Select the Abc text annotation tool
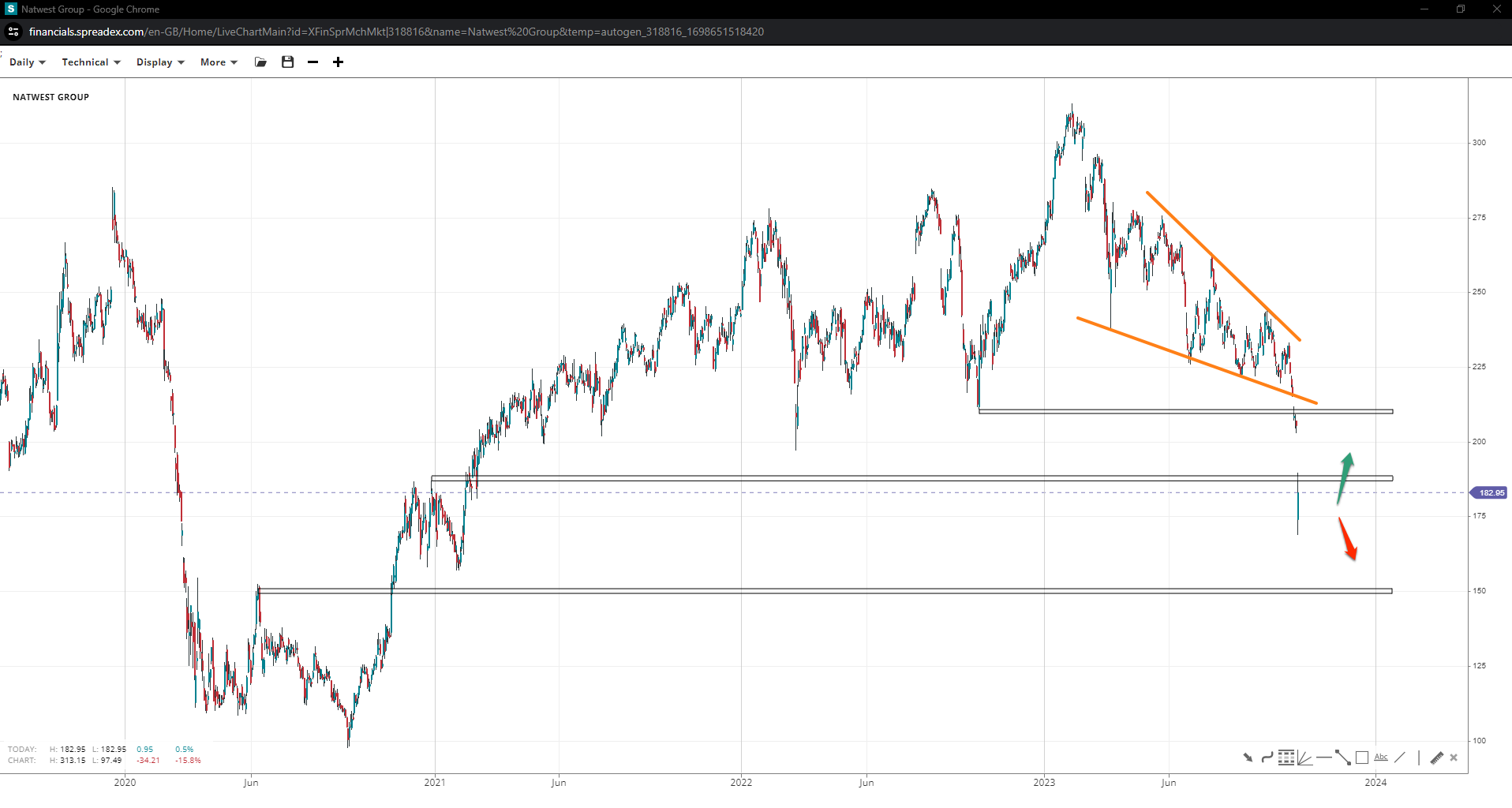The image size is (1512, 808). pyautogui.click(x=1381, y=757)
